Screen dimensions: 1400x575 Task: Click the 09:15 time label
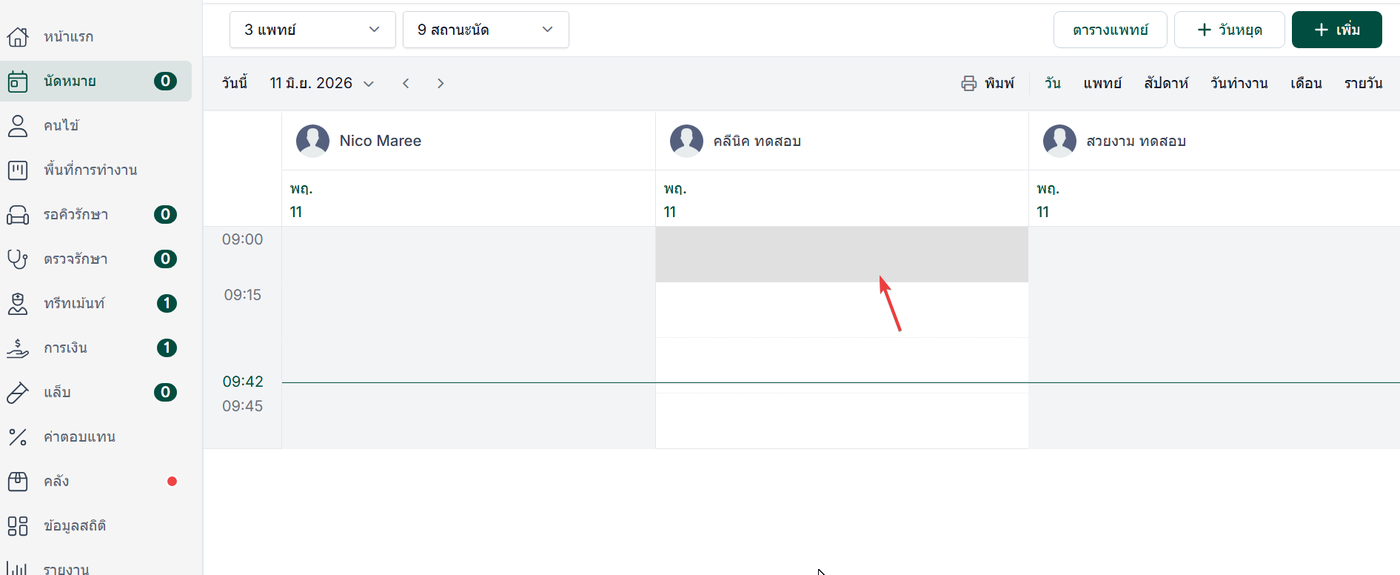tap(242, 295)
